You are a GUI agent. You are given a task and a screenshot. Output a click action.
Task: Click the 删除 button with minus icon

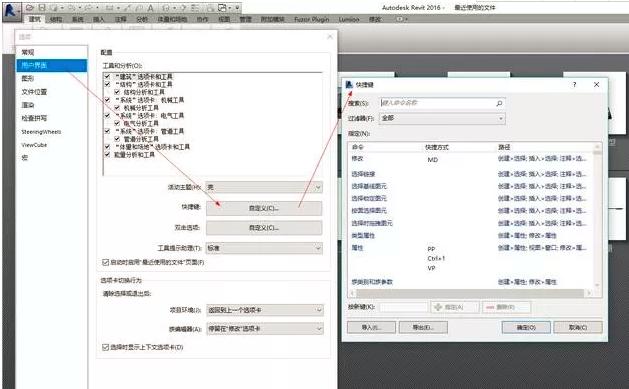click(506, 307)
